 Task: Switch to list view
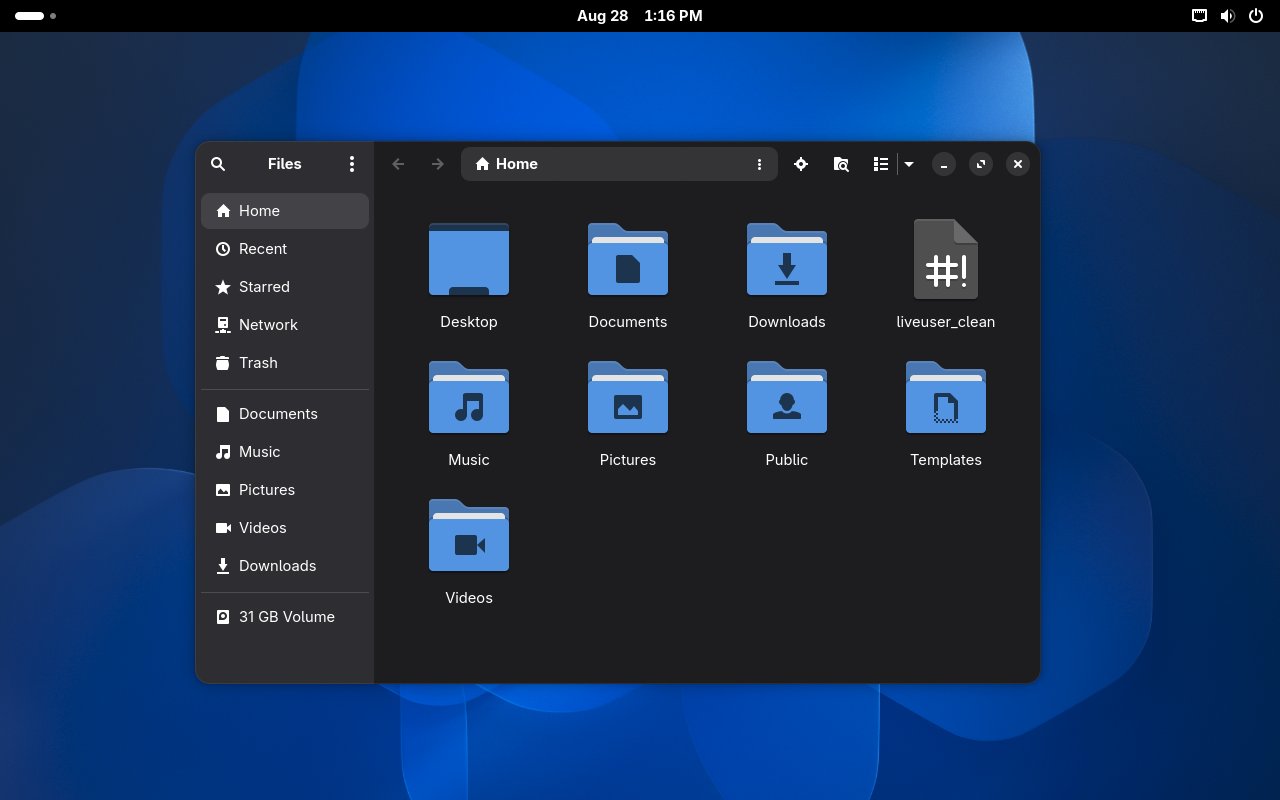pos(880,164)
